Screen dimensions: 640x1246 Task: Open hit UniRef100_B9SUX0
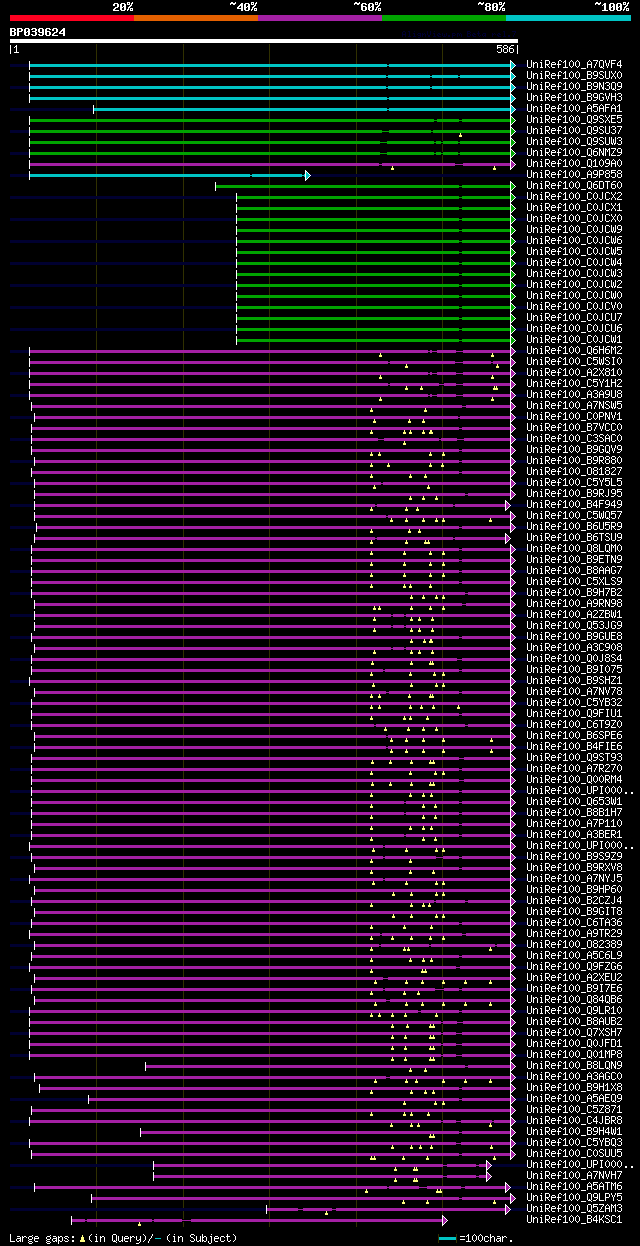pos(574,75)
